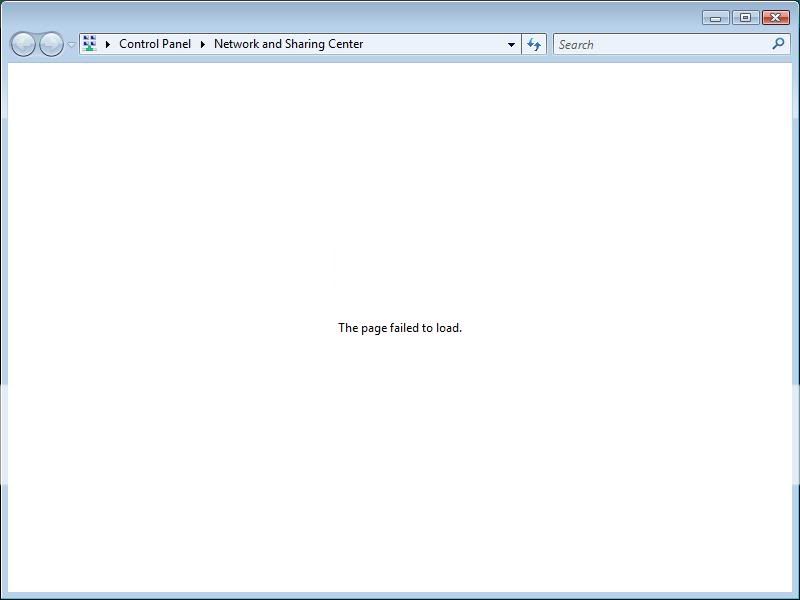Open the recent pages dropdown arrow
The image size is (800, 600).
(x=71, y=45)
